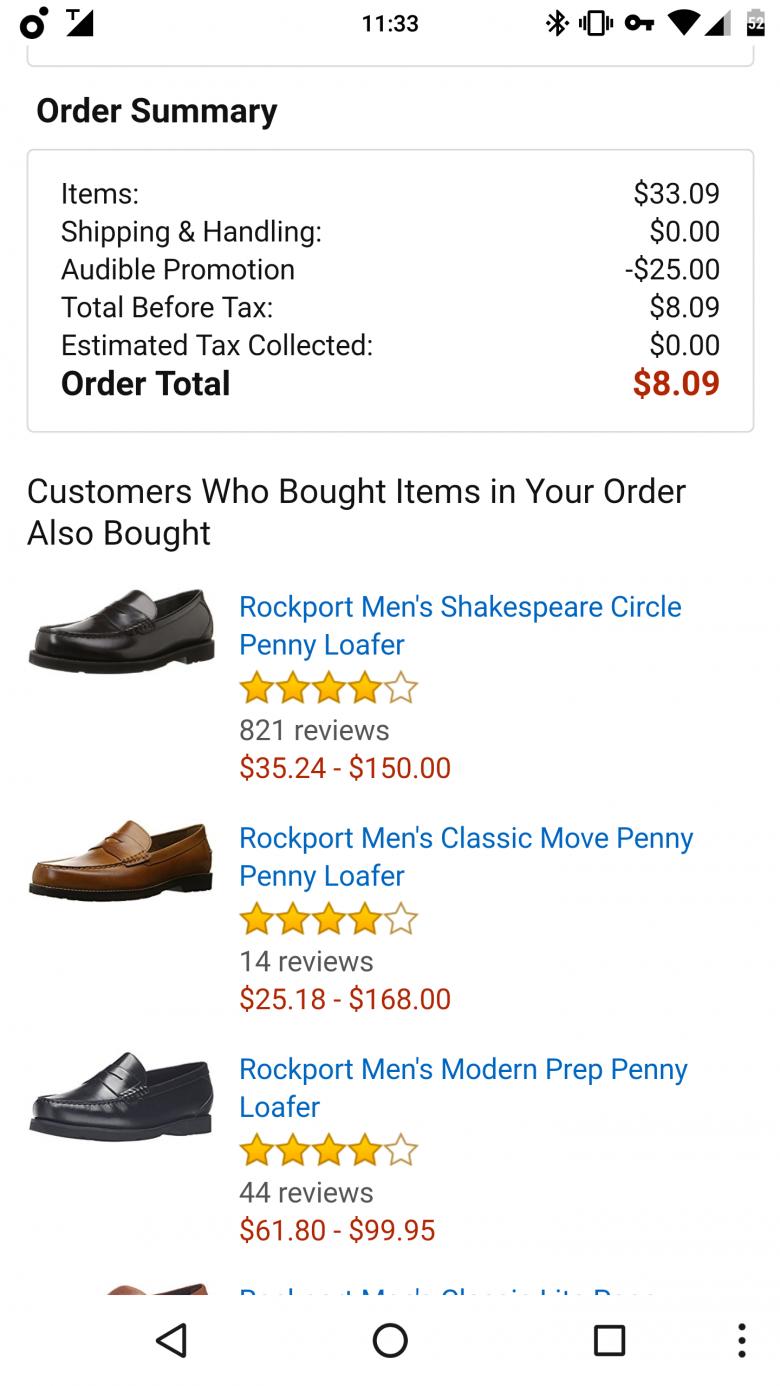Tap the Android back navigation button
Image resolution: width=780 pixels, height=1386 pixels.
coord(172,1340)
